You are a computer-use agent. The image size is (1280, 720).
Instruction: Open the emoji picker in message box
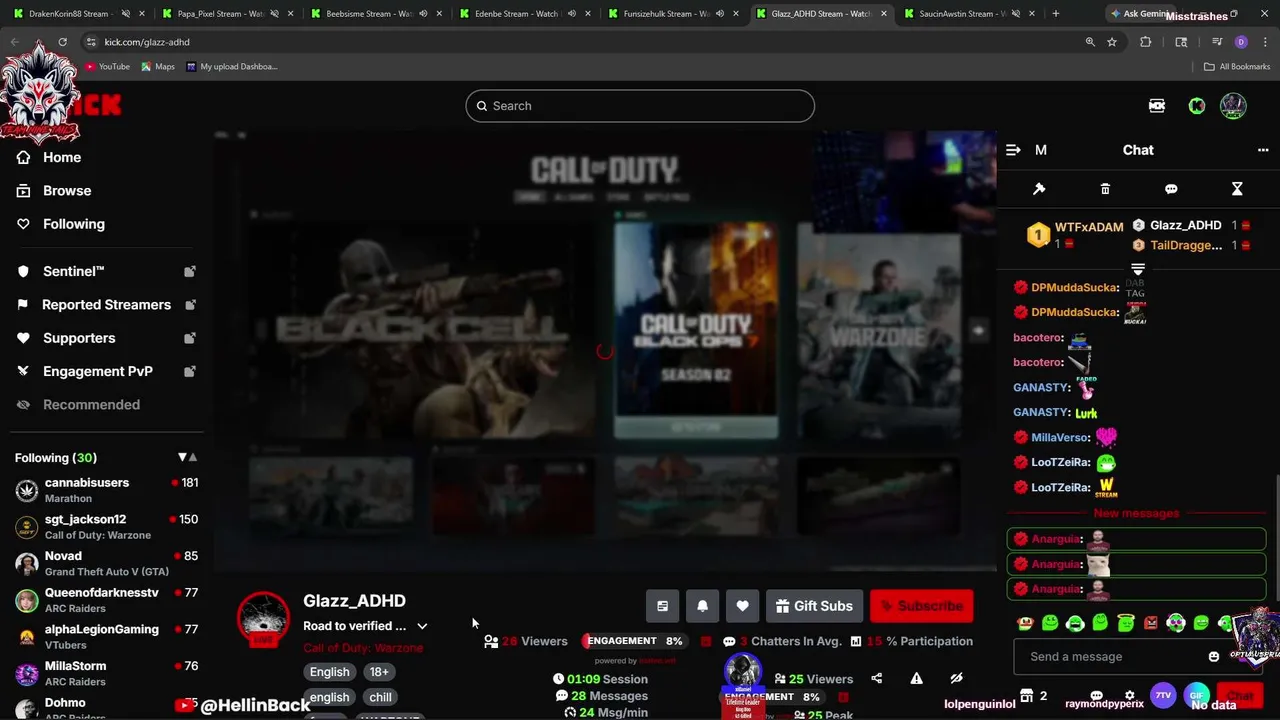coord(1214,657)
